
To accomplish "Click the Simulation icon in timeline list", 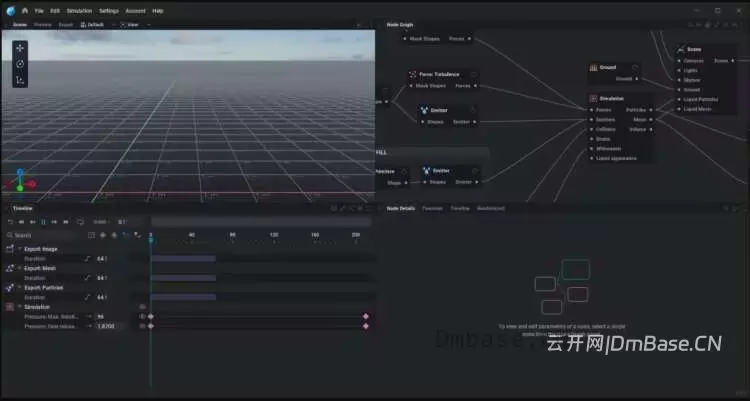I will click(x=10, y=307).
